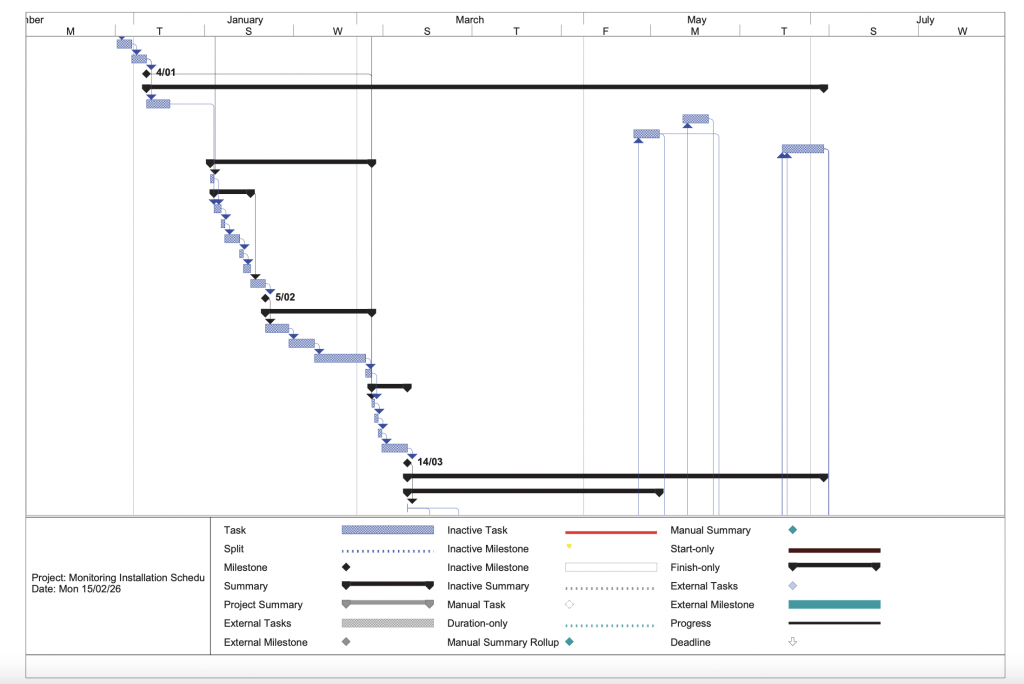The height and width of the screenshot is (684, 1024).
Task: Click the "Manual Task" legend label
Action: pyautogui.click(x=476, y=604)
